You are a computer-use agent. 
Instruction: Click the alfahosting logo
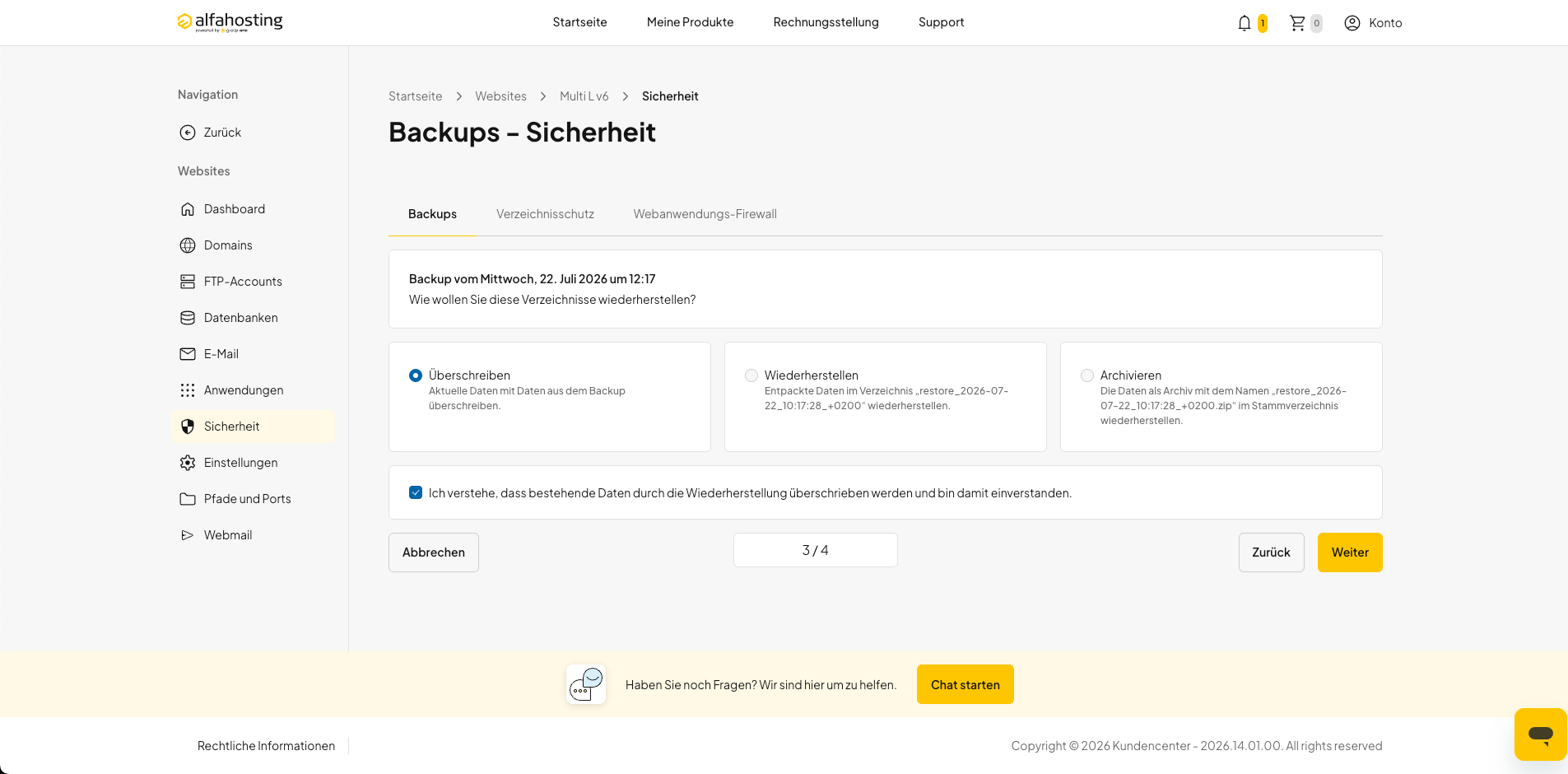click(230, 21)
